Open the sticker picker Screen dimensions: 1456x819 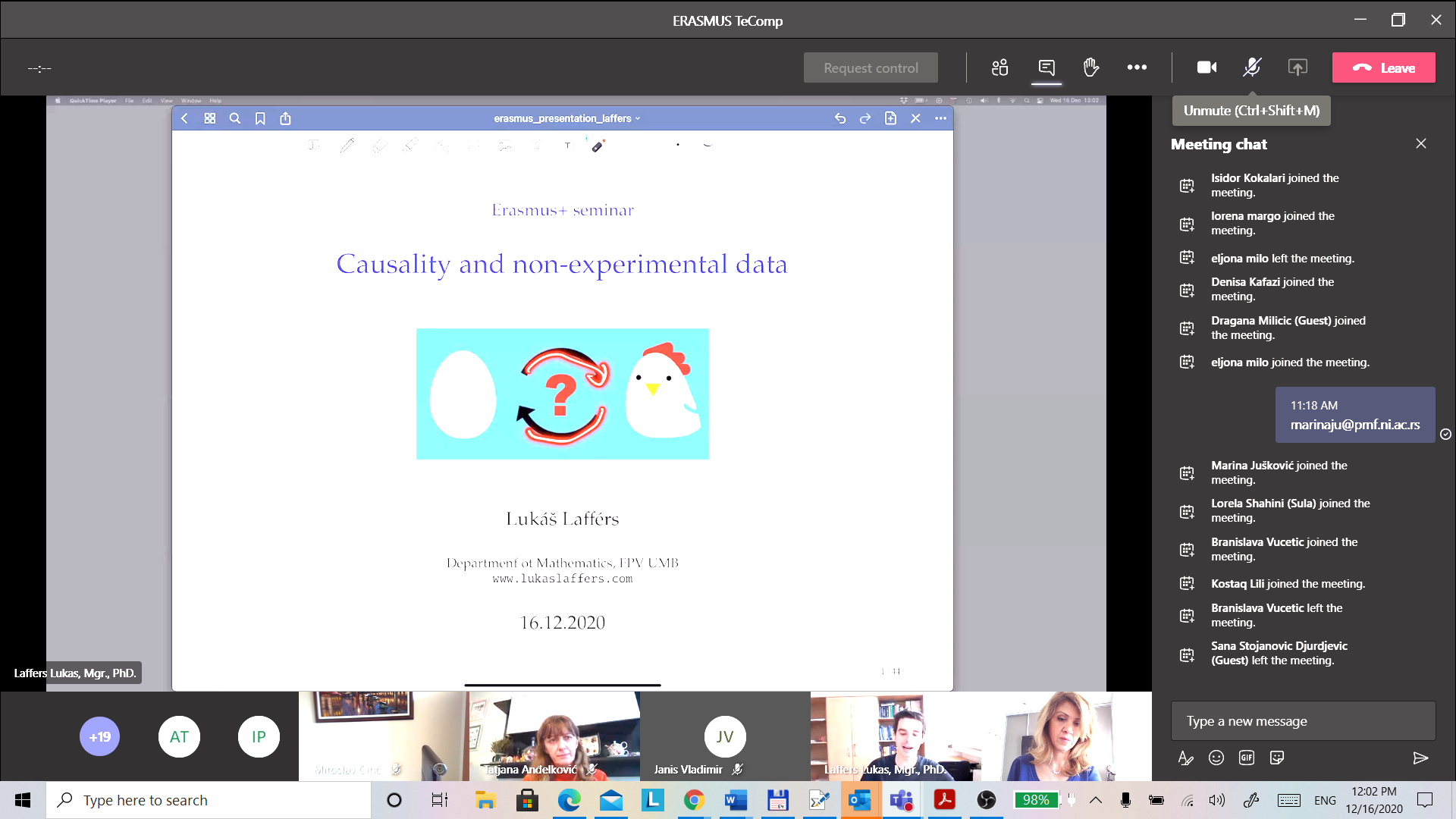1276,758
